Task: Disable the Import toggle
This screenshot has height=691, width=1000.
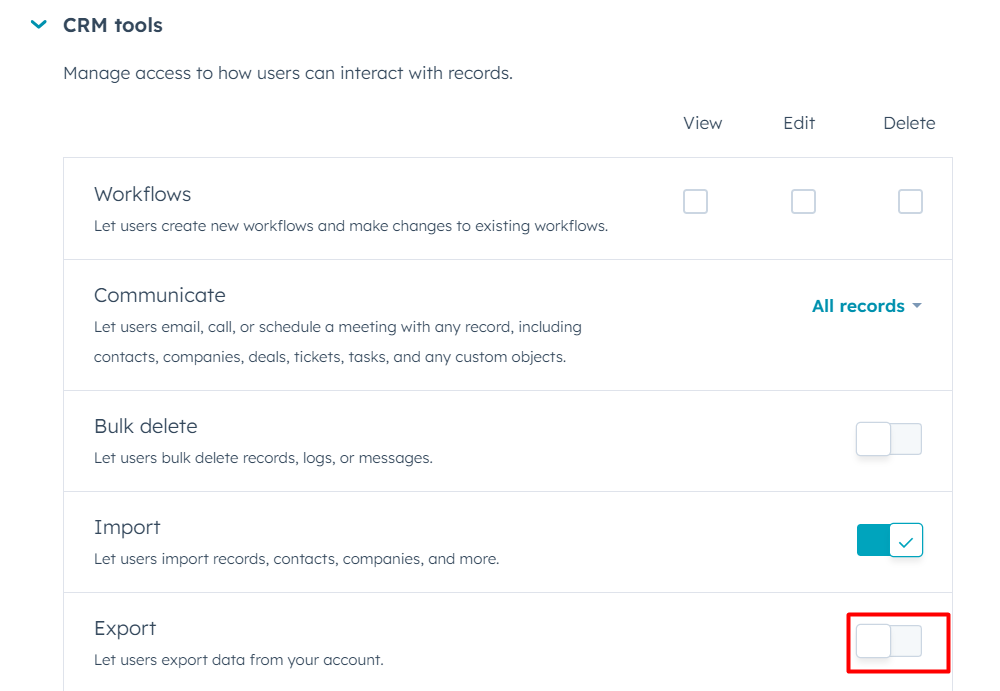Action: 888,540
